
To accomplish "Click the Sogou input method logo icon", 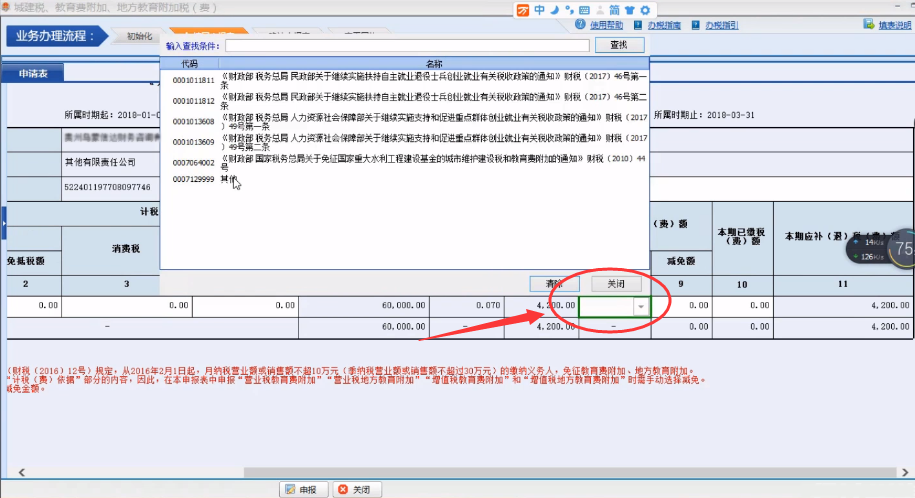I will [524, 9].
